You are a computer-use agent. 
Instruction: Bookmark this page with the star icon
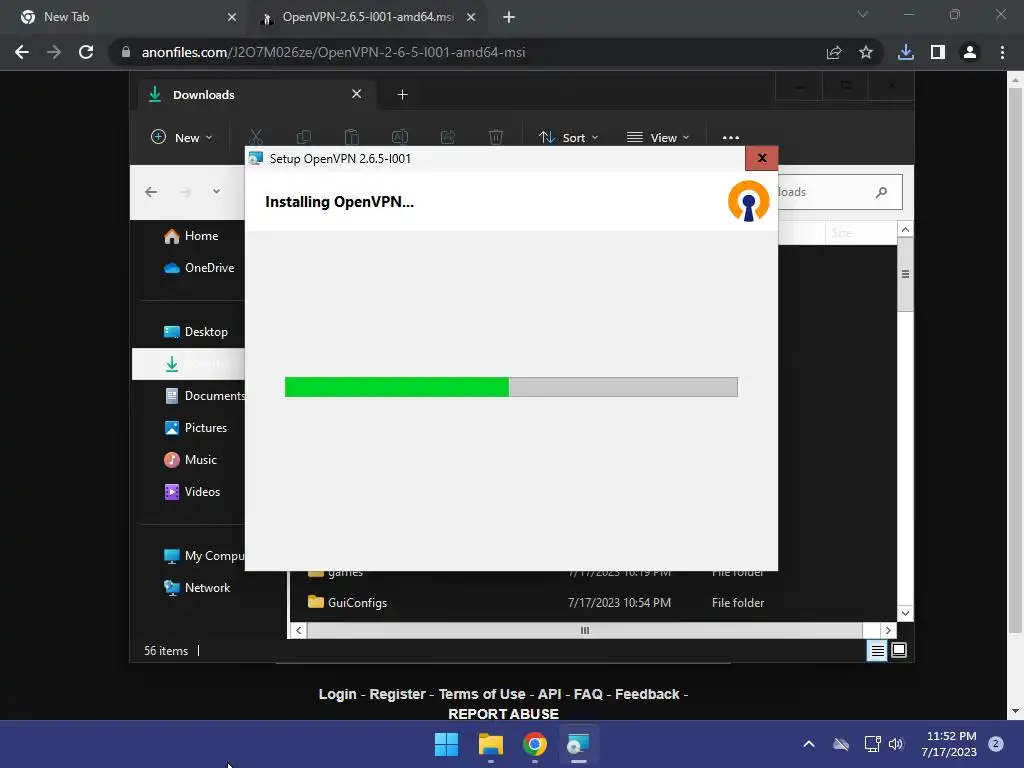pos(866,52)
